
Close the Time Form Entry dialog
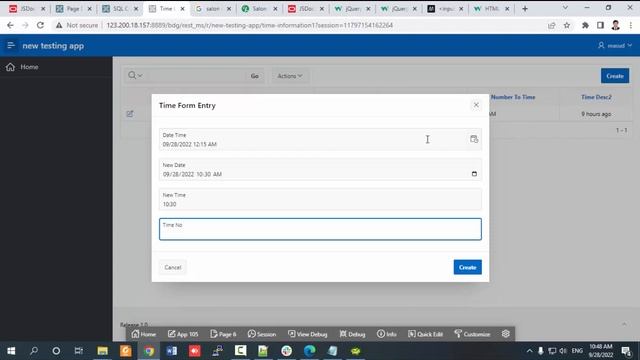(476, 105)
